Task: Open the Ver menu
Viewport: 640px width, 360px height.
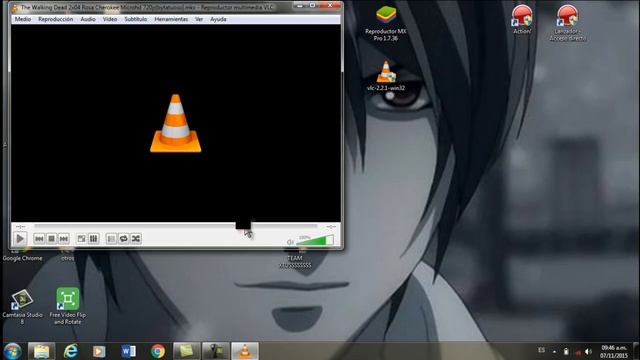Action: [x=199, y=19]
